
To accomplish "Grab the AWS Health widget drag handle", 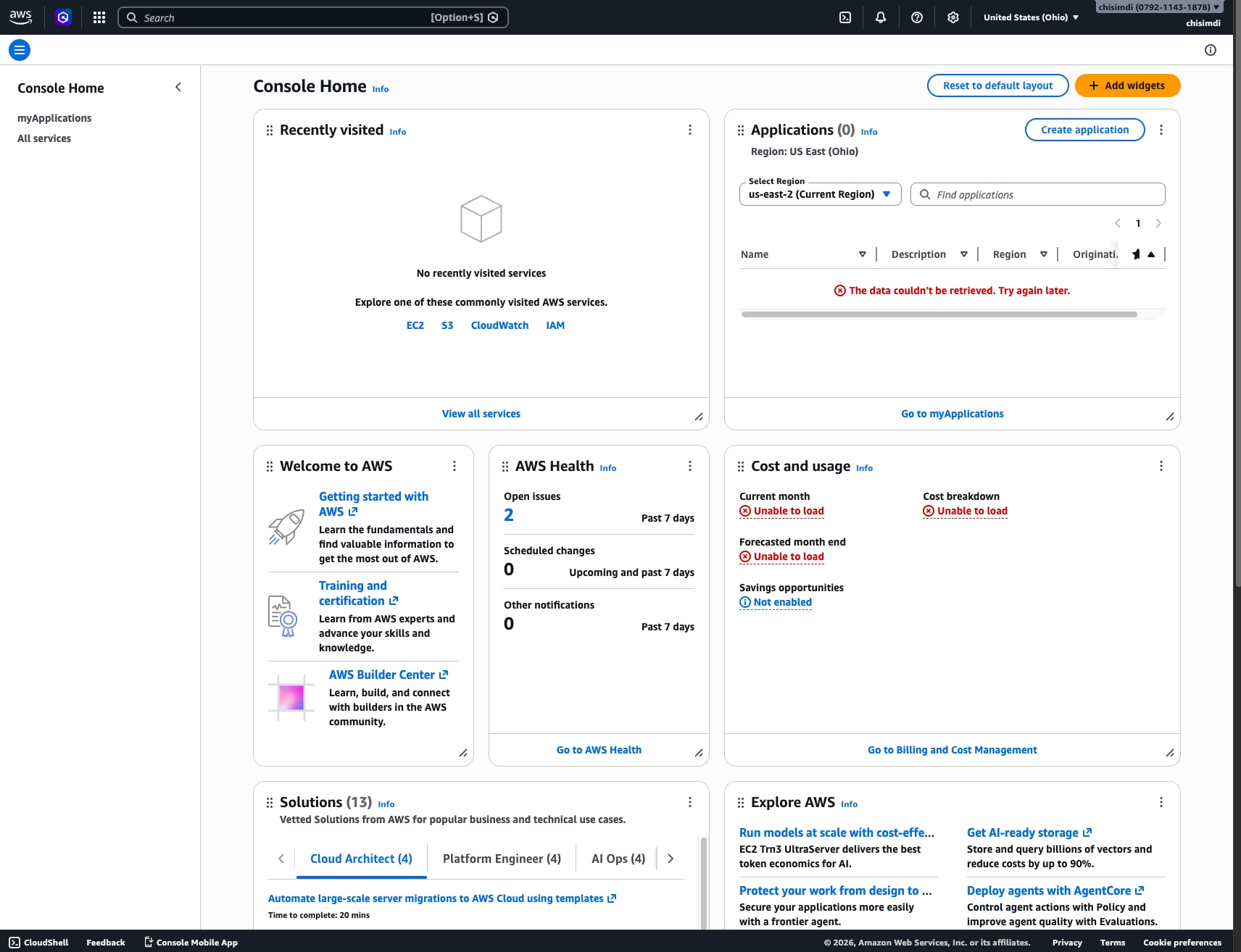I will point(505,467).
